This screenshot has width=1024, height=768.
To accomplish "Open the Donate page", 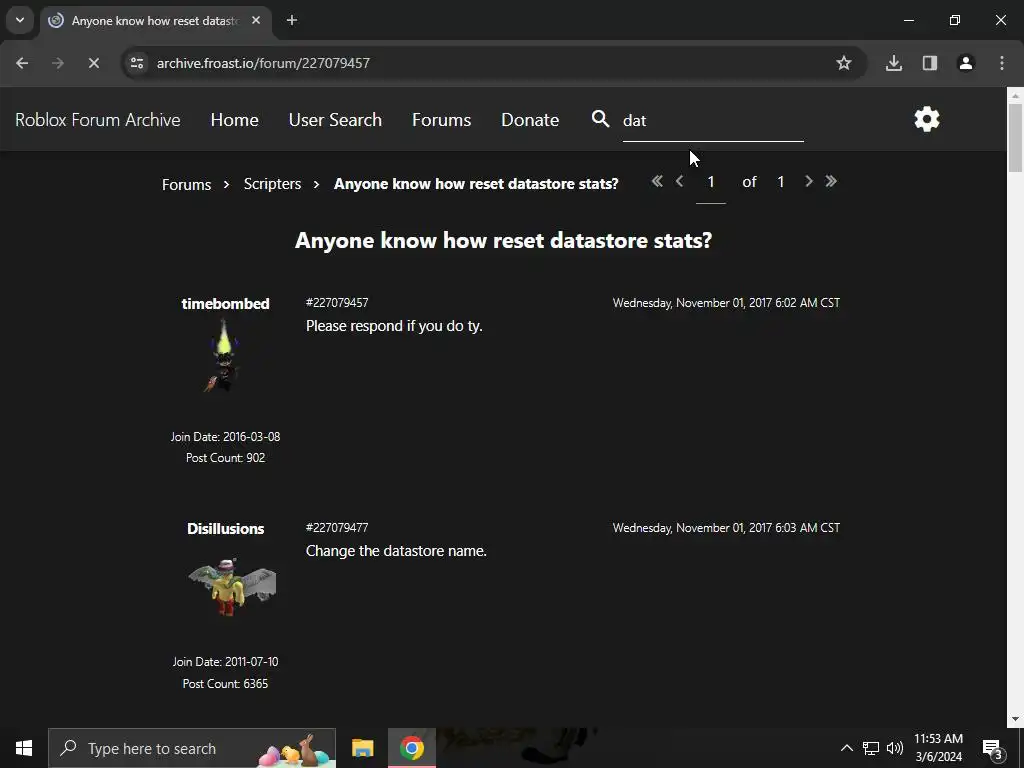I will pyautogui.click(x=530, y=120).
